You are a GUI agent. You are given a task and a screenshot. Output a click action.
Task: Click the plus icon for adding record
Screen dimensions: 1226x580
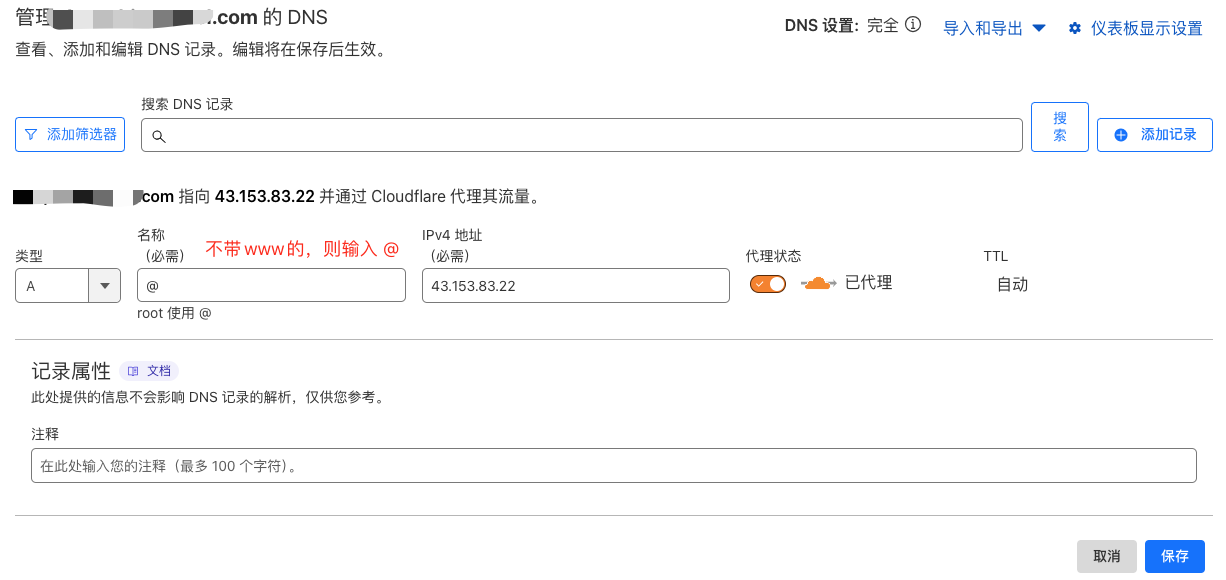click(x=1121, y=134)
